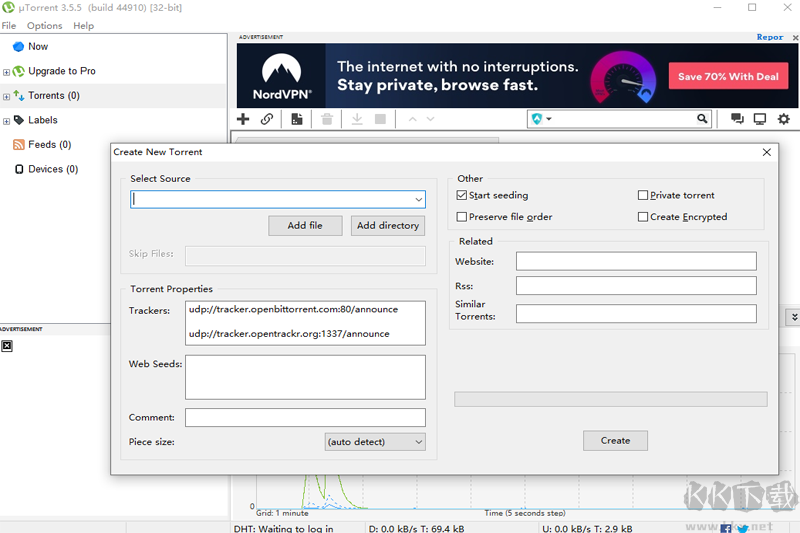Click the Trackers text box
This screenshot has width=800, height=533.
click(305, 323)
